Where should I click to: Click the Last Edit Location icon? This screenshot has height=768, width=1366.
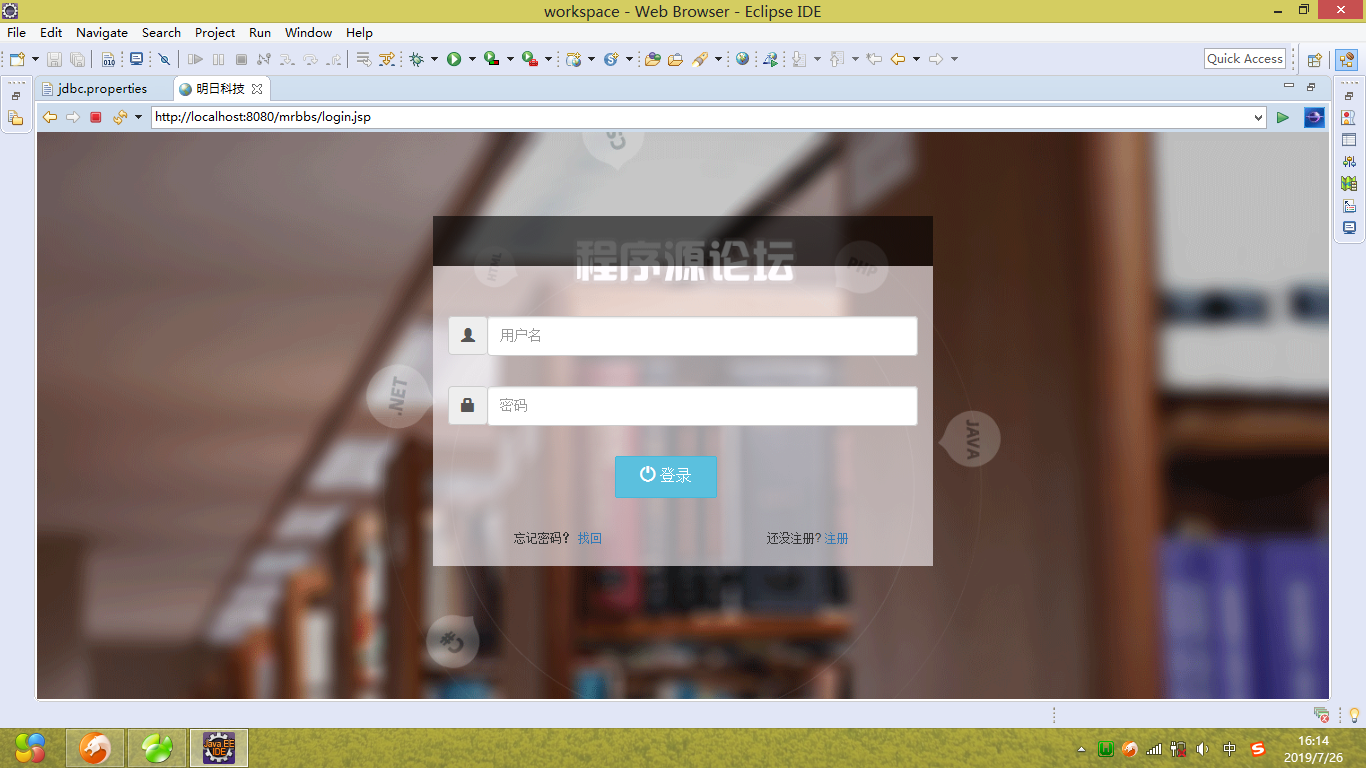pyautogui.click(x=874, y=59)
